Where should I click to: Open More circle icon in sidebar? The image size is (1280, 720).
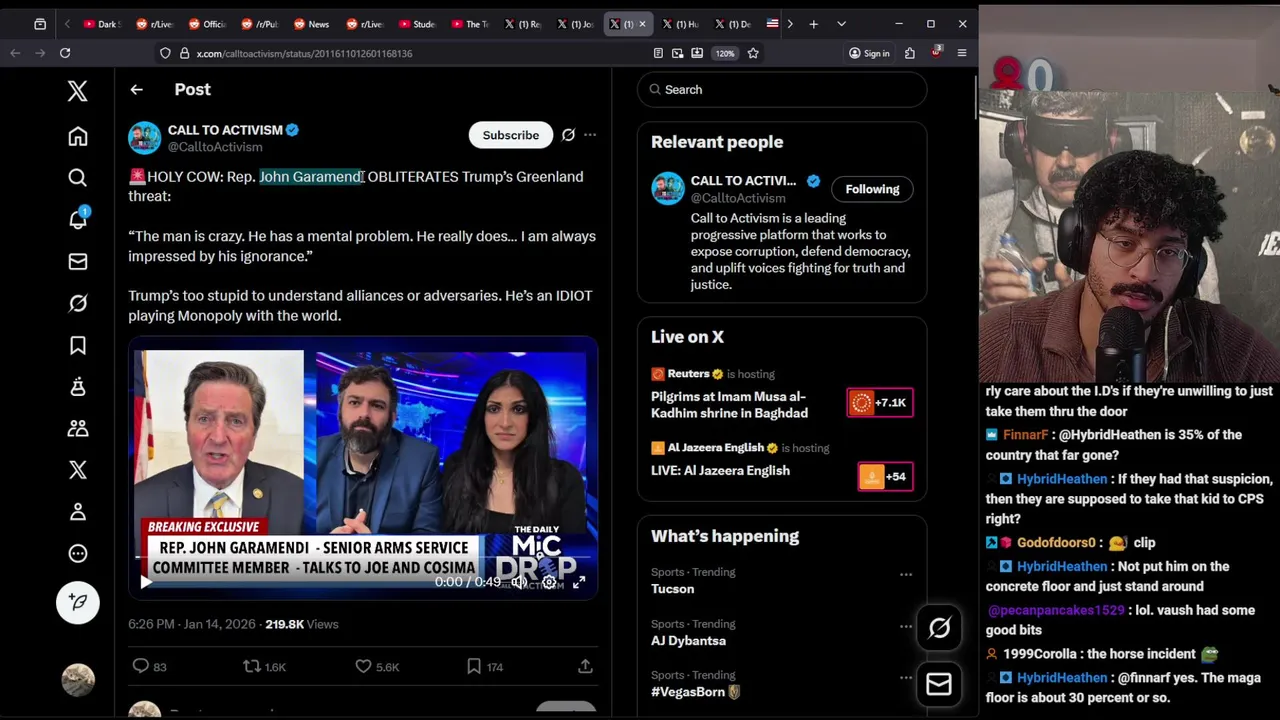tap(77, 553)
